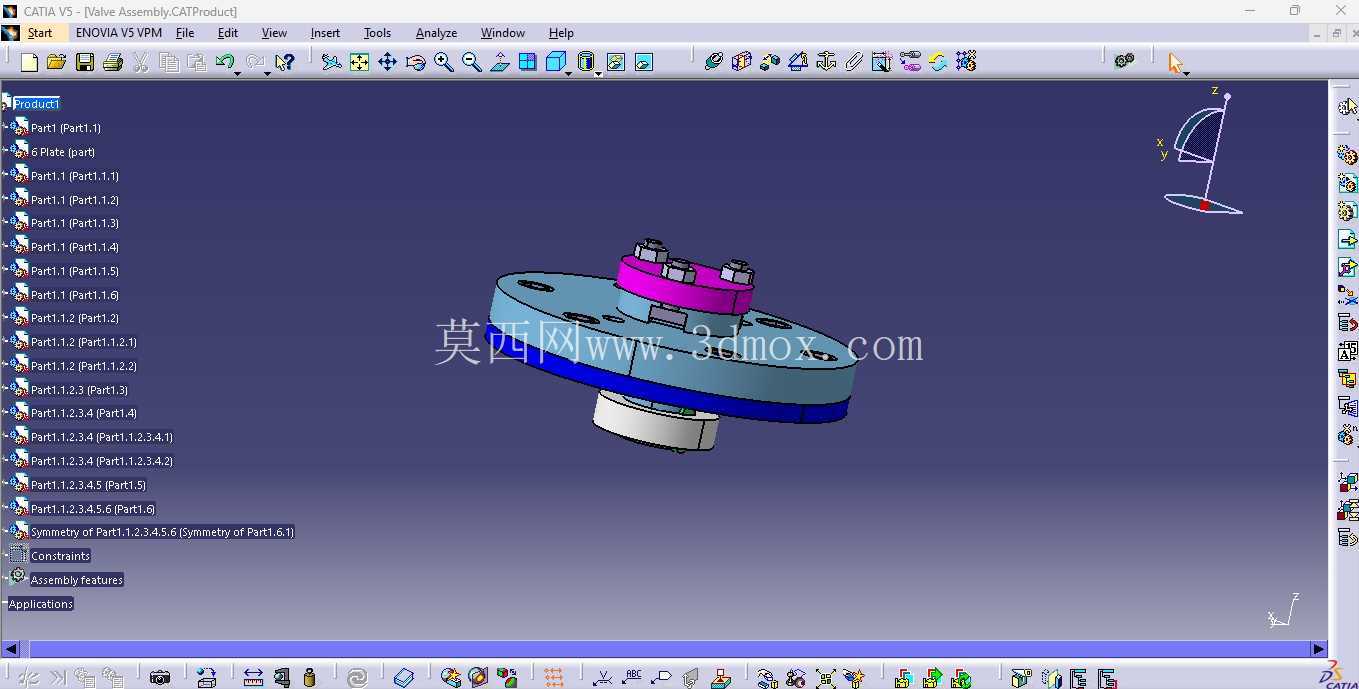Click the Capture camera icon
The image size is (1359, 689).
coord(160,677)
